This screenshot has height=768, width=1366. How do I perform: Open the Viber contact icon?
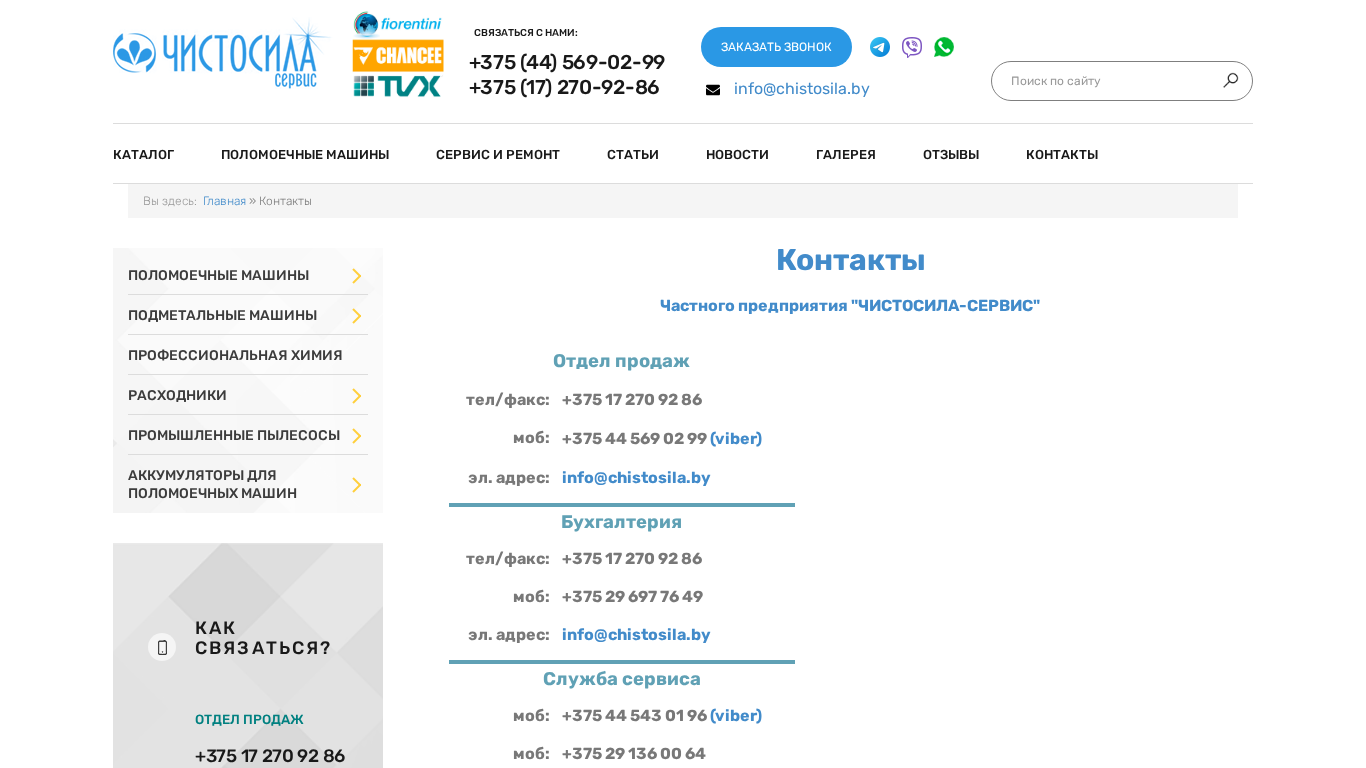(912, 47)
